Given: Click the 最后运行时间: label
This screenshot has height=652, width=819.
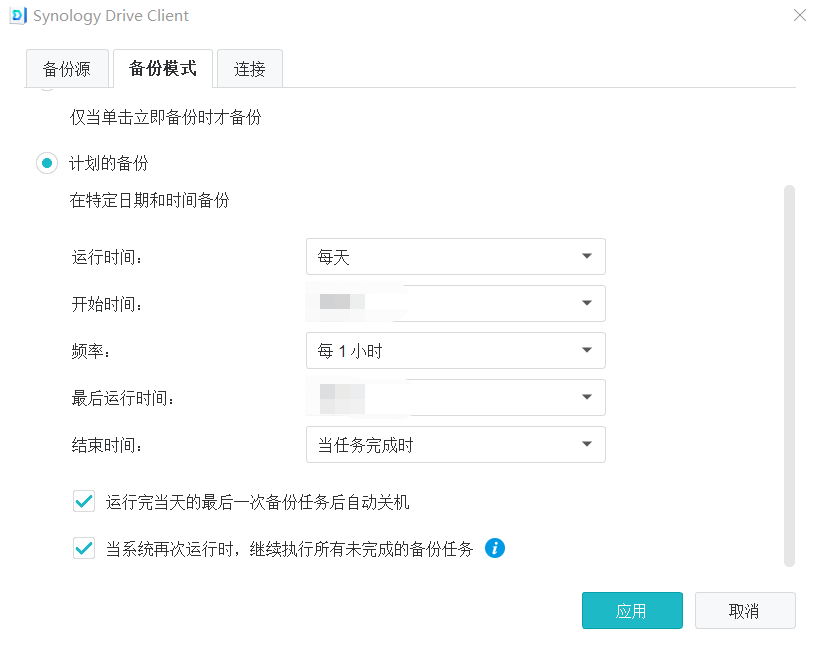Looking at the screenshot, I should (123, 398).
